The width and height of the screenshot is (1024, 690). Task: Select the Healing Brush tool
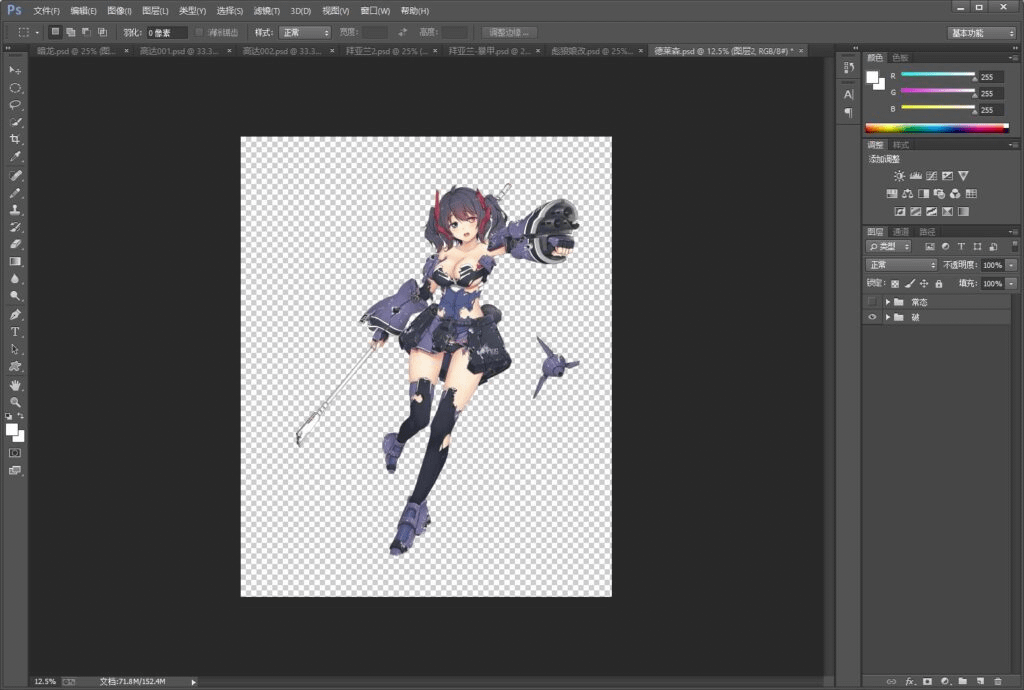click(14, 176)
